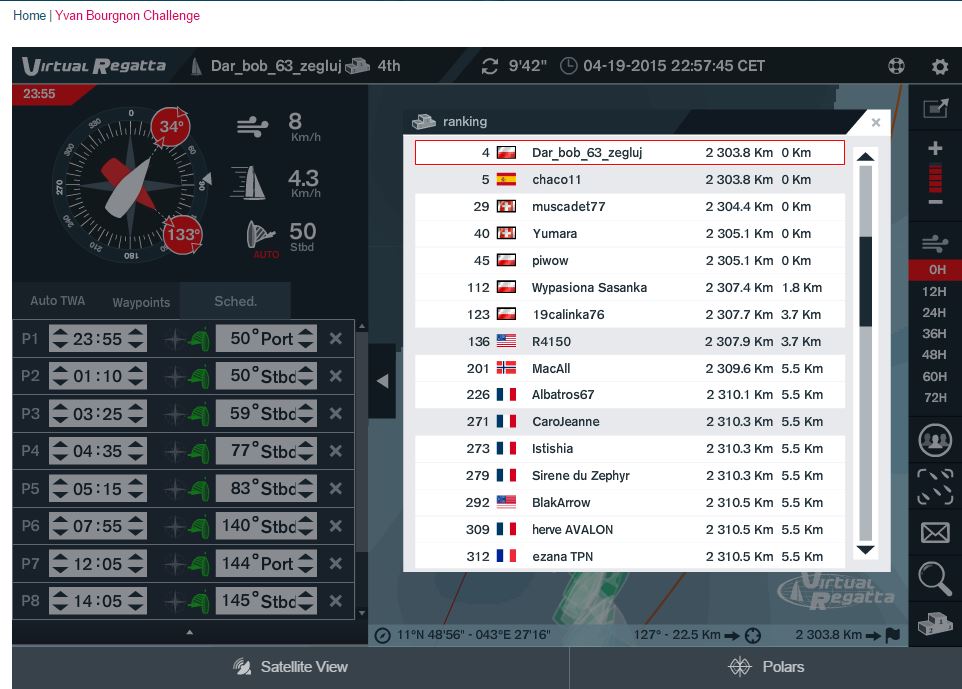Open the help lifebuoy icon
Viewport: 962px width, 689px height.
[896, 66]
